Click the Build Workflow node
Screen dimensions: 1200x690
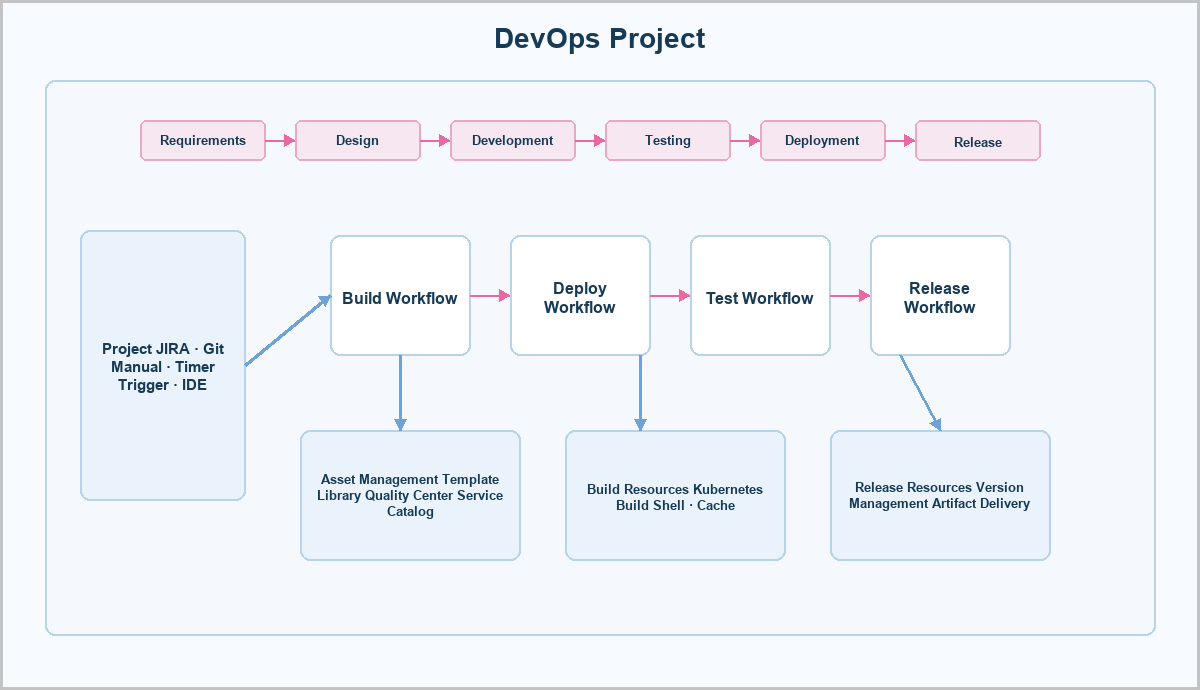400,296
